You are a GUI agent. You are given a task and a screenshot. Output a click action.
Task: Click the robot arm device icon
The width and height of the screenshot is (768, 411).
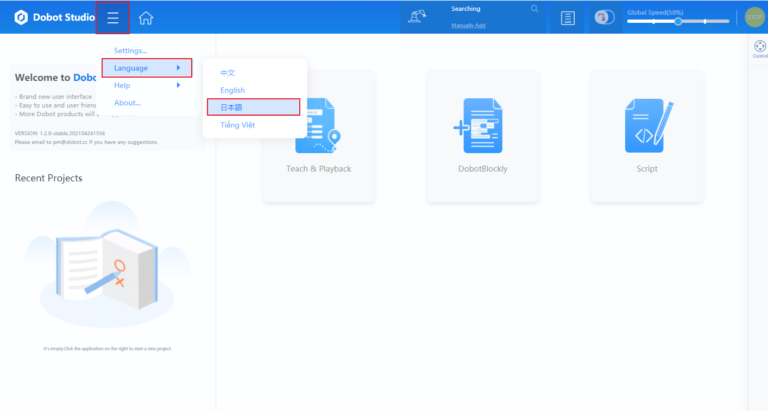point(419,17)
